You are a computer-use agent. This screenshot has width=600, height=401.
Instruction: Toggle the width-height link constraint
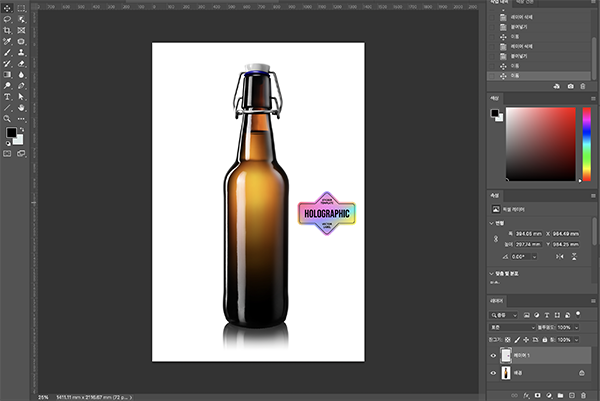point(494,238)
